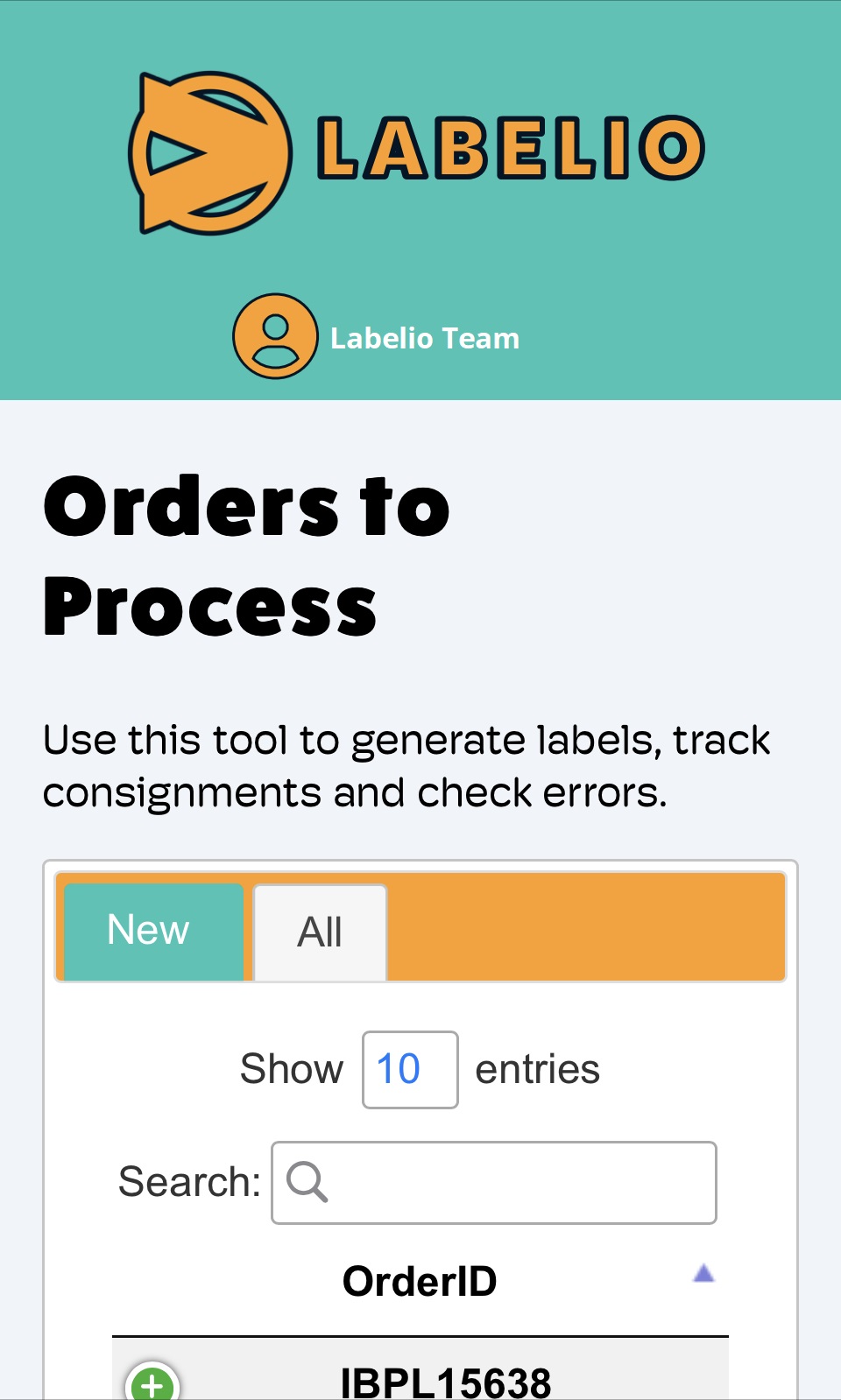Expand order row with green plus icon
Viewport: 841px width, 1400px height.
152,1382
